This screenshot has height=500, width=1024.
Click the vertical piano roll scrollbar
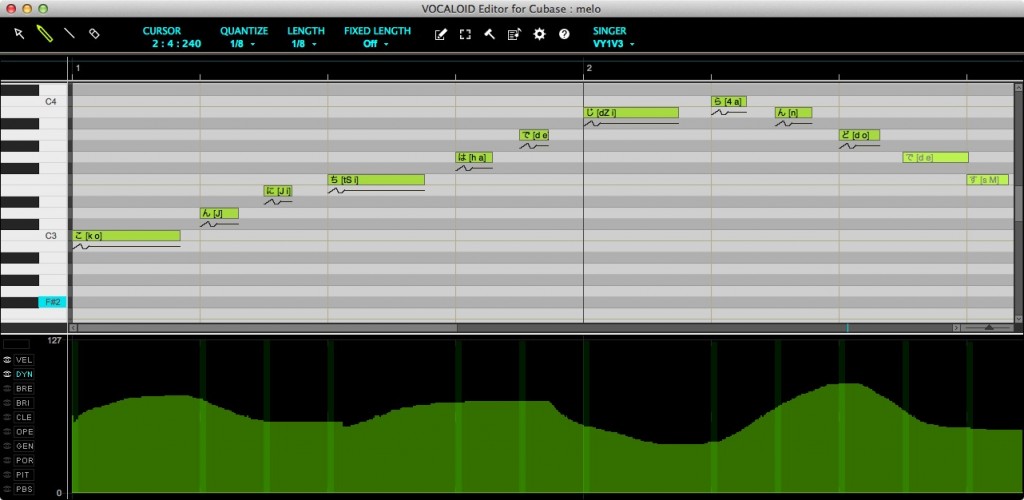point(1018,202)
